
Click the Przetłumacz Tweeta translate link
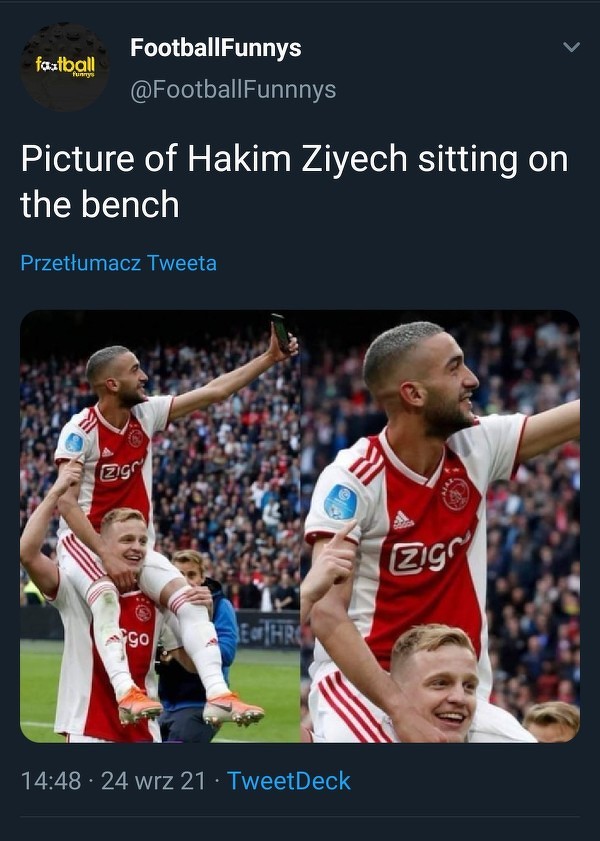click(x=118, y=263)
